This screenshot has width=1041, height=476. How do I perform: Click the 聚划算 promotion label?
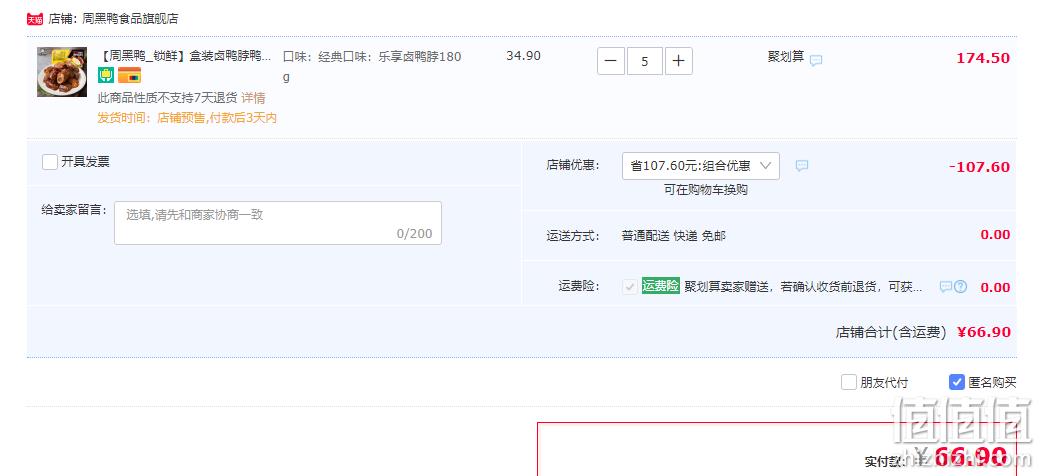(x=786, y=57)
